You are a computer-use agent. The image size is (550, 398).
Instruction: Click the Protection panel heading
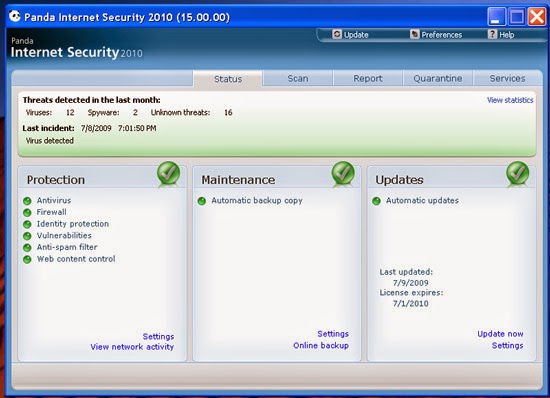point(56,180)
